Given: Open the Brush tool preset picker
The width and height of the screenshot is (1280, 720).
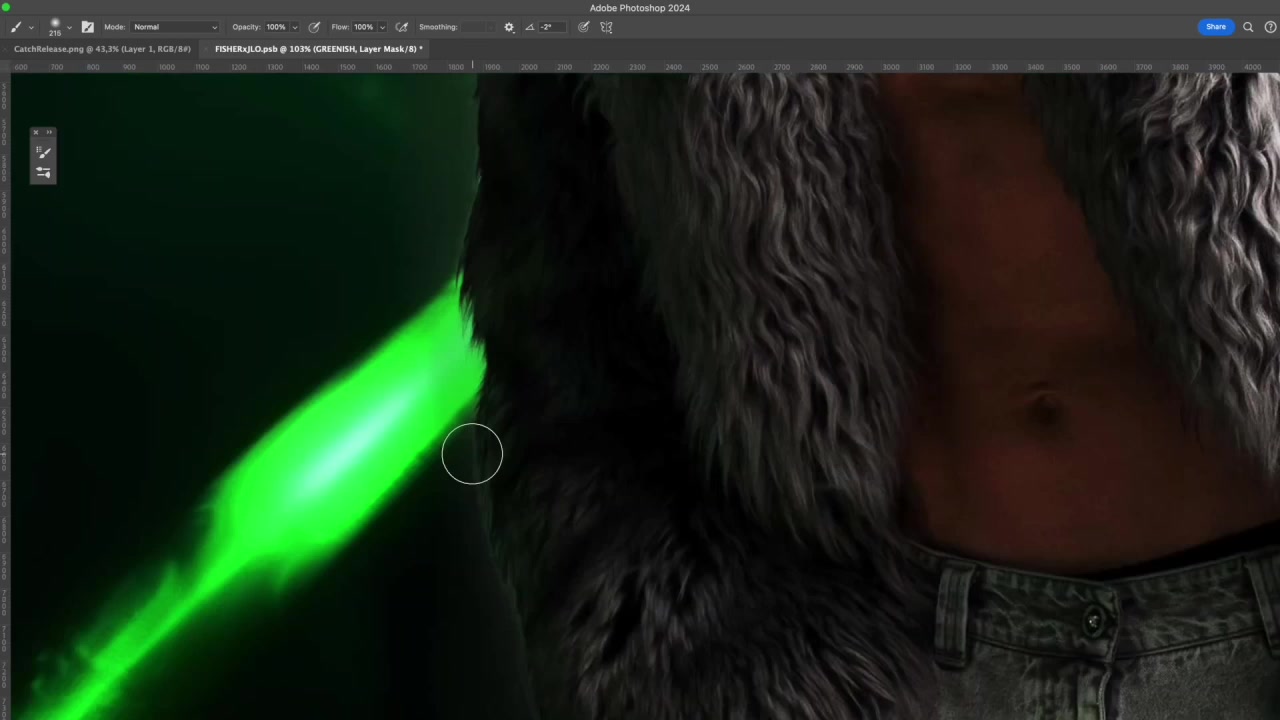Looking at the screenshot, I should (x=16, y=27).
